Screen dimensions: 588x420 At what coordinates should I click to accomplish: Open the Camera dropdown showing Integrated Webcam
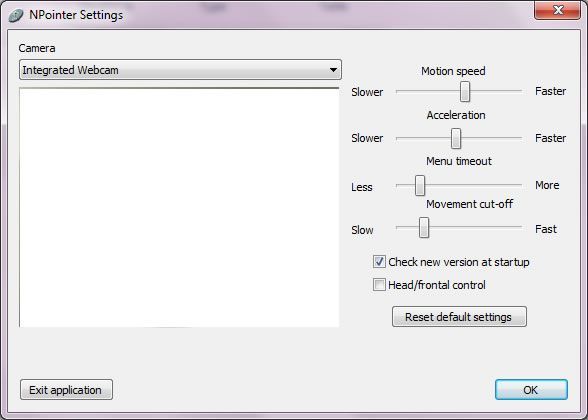180,70
